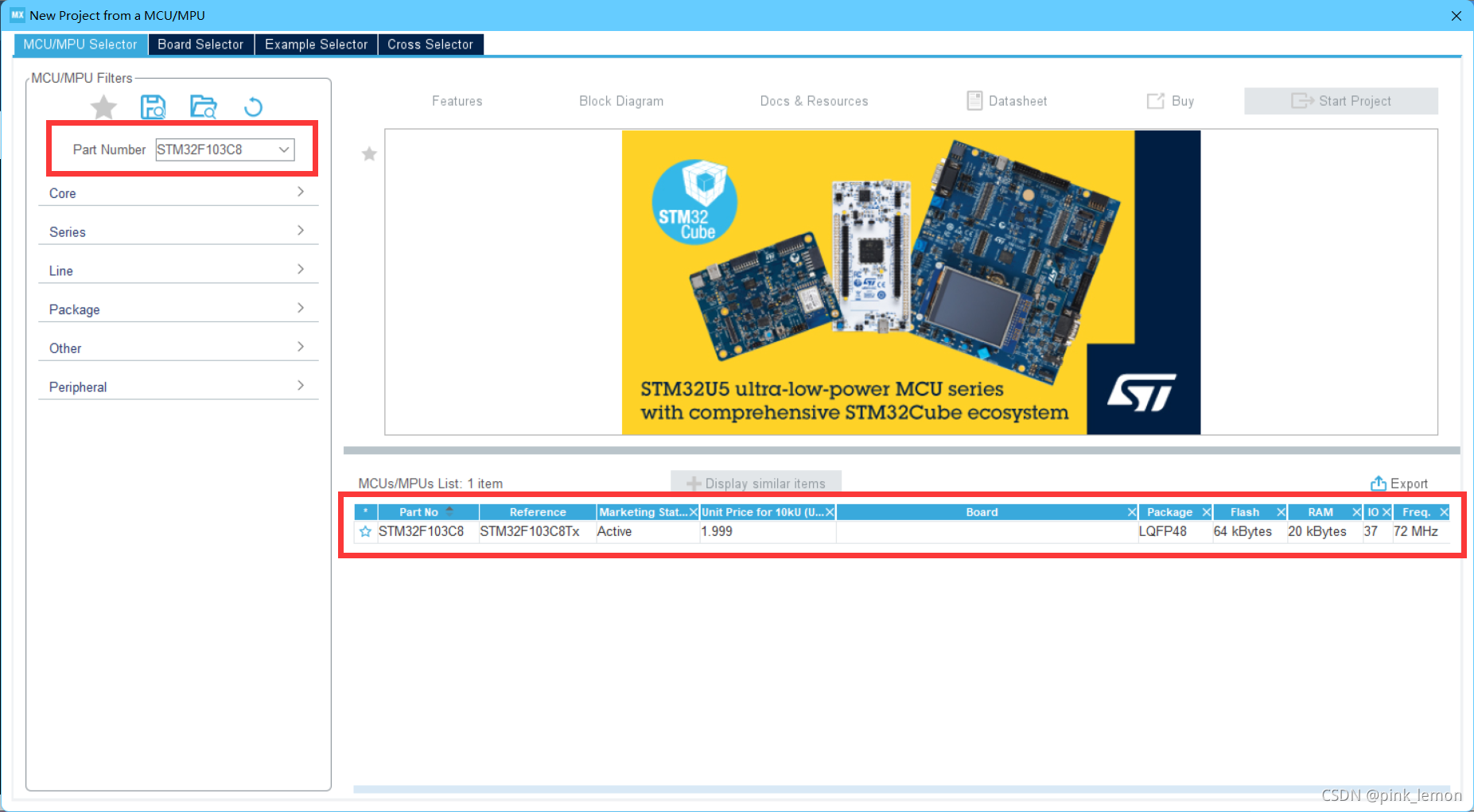
Task: Click the star column header
Action: tap(366, 512)
